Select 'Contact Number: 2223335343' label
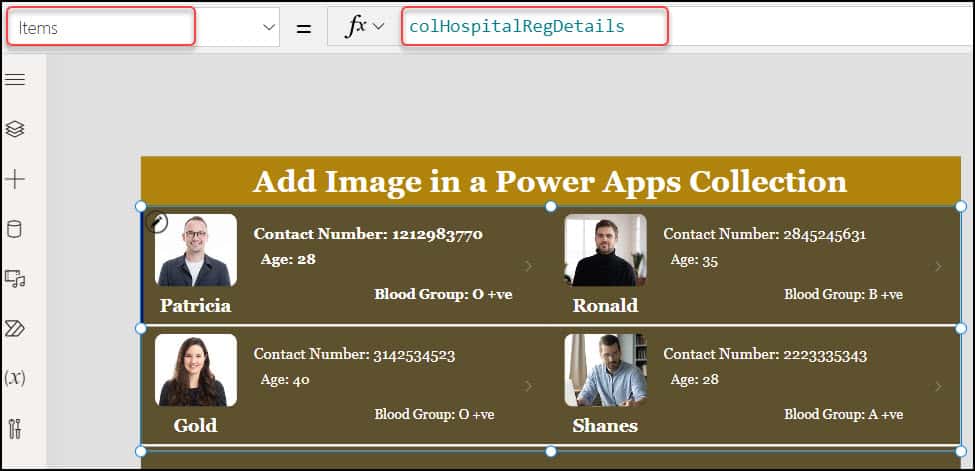Screen dimensions: 975x471 (x=765, y=355)
